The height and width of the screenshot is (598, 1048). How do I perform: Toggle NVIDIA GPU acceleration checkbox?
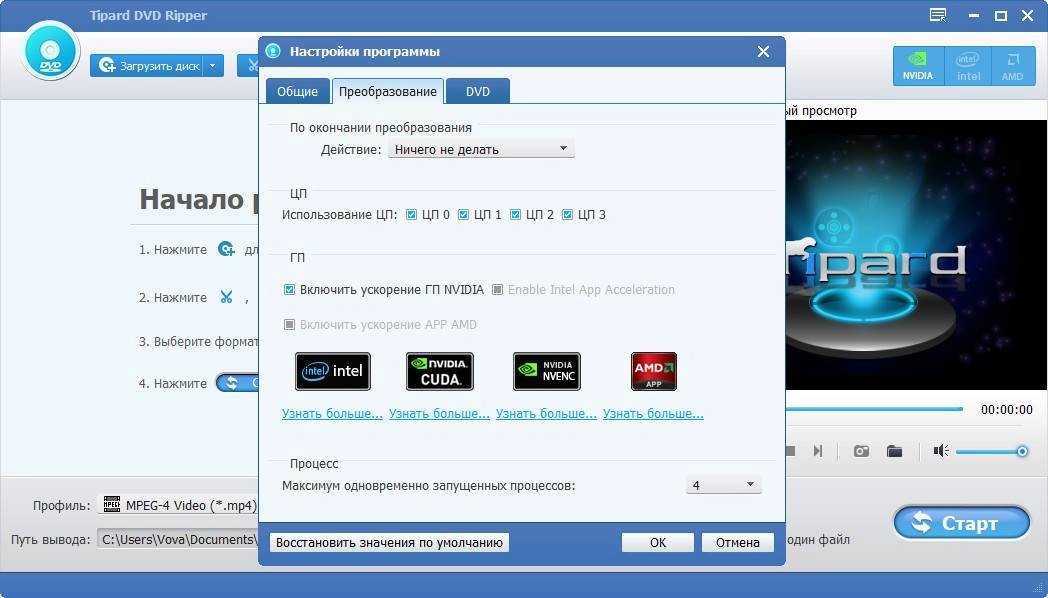coord(289,289)
